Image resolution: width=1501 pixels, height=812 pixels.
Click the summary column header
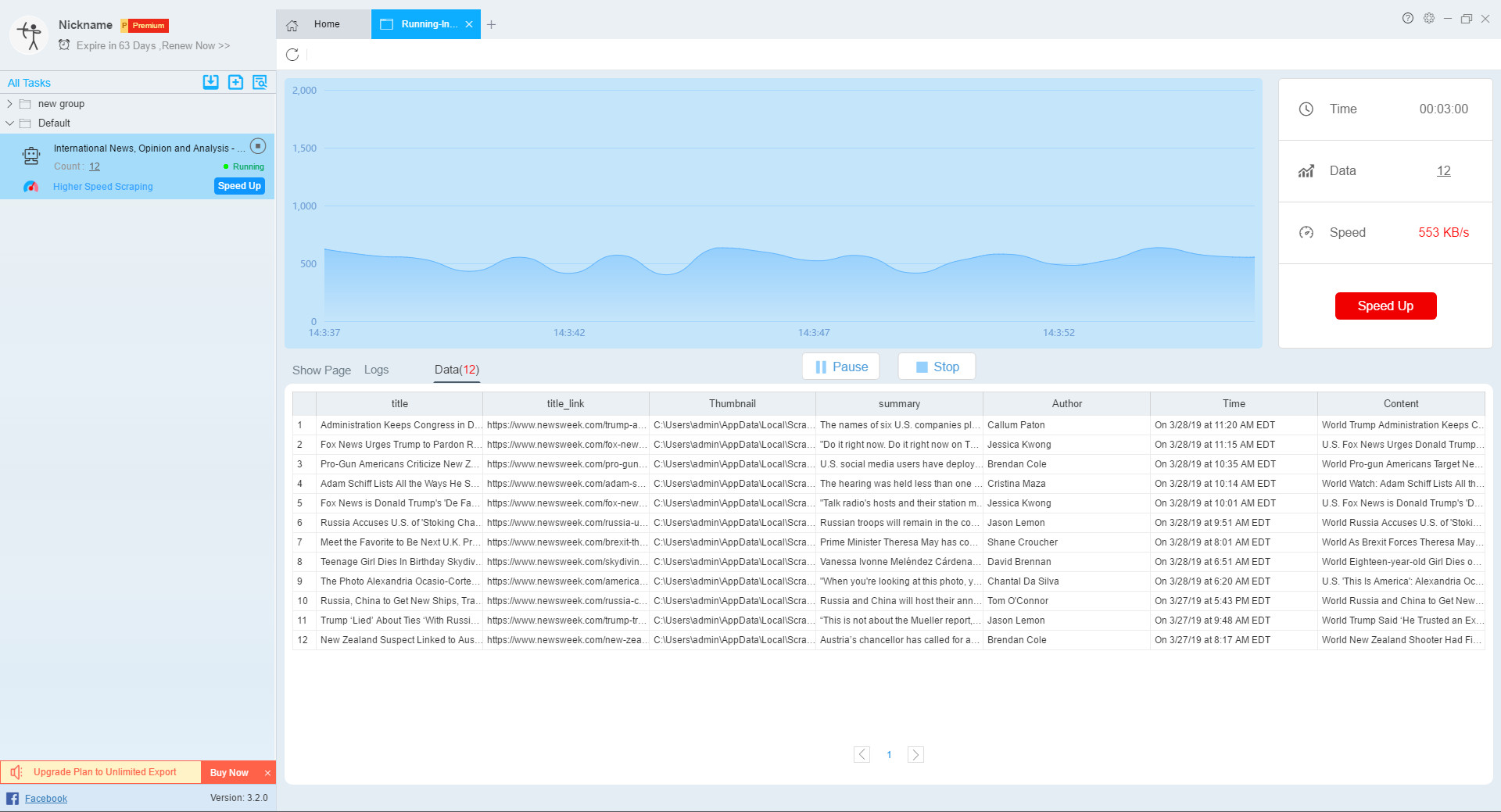point(899,404)
